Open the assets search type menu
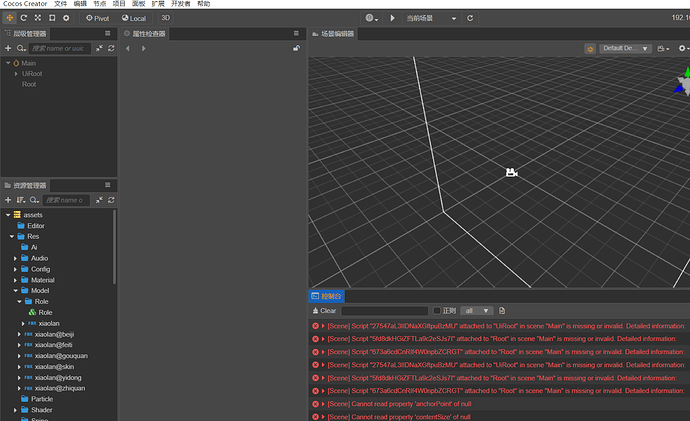Image resolution: width=690 pixels, height=421 pixels. (34, 200)
